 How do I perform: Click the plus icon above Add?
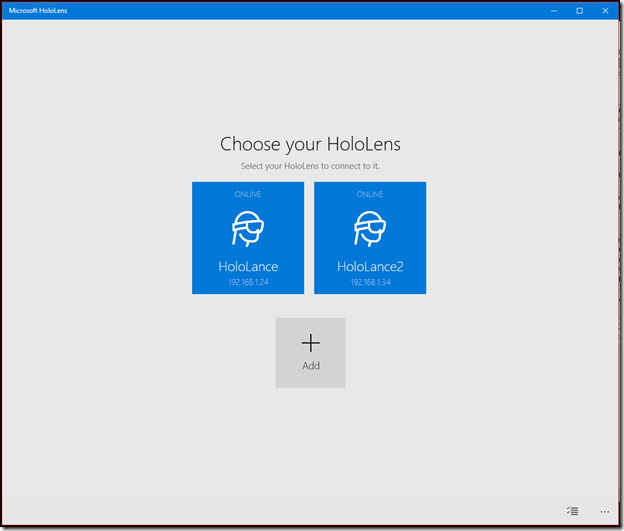click(310, 343)
